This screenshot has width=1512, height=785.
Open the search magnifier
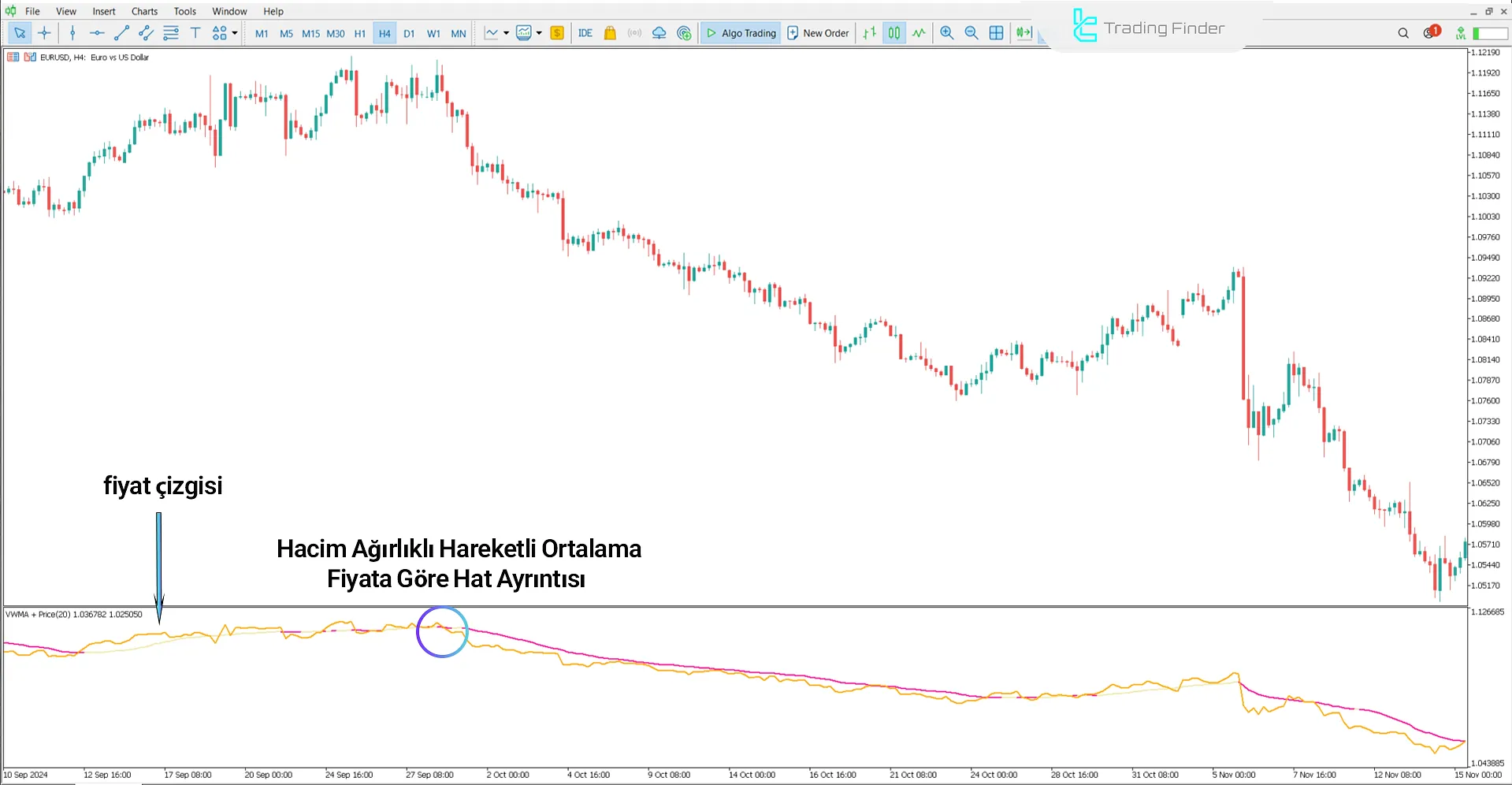[x=1402, y=33]
